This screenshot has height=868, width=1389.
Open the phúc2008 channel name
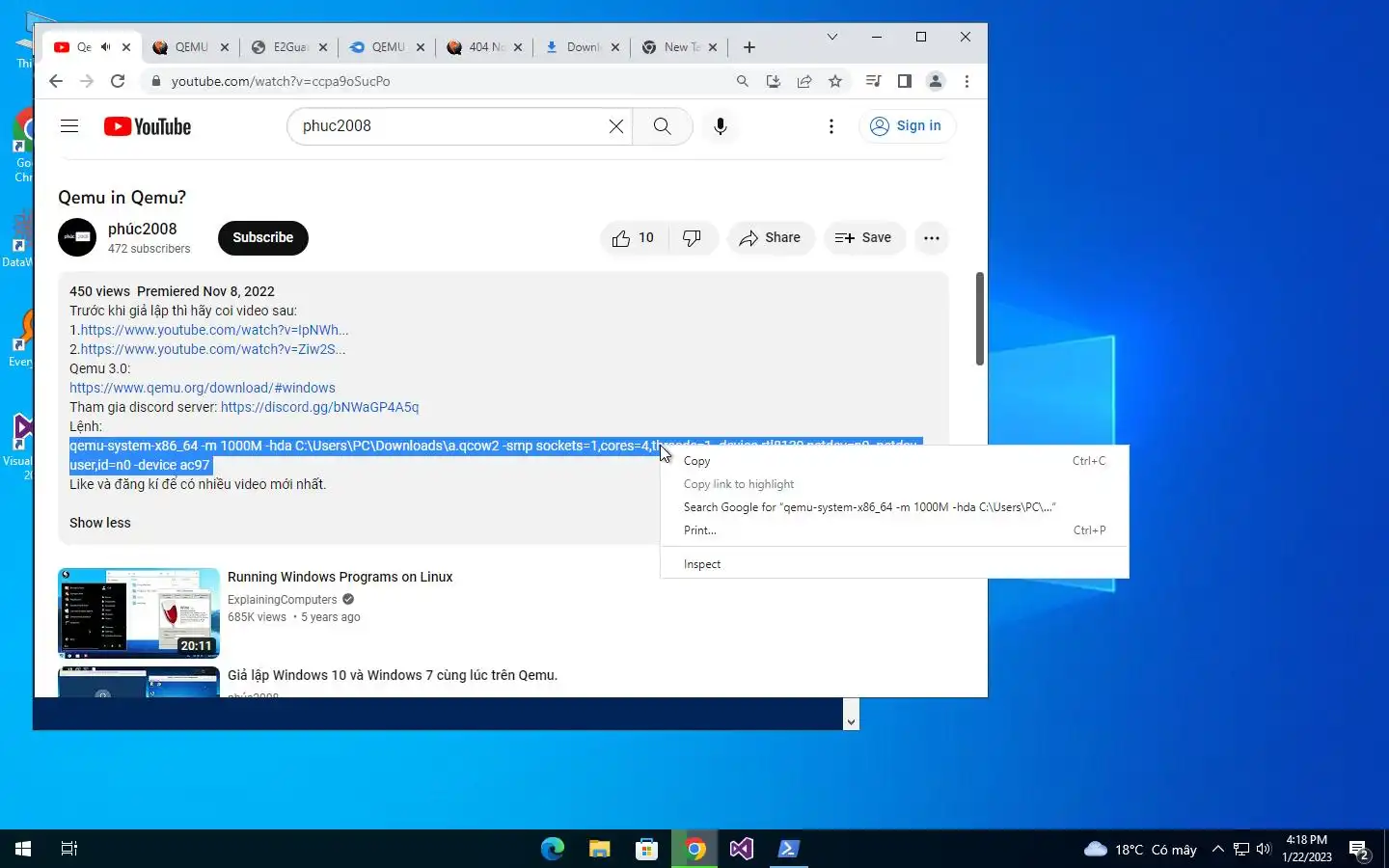point(143,230)
